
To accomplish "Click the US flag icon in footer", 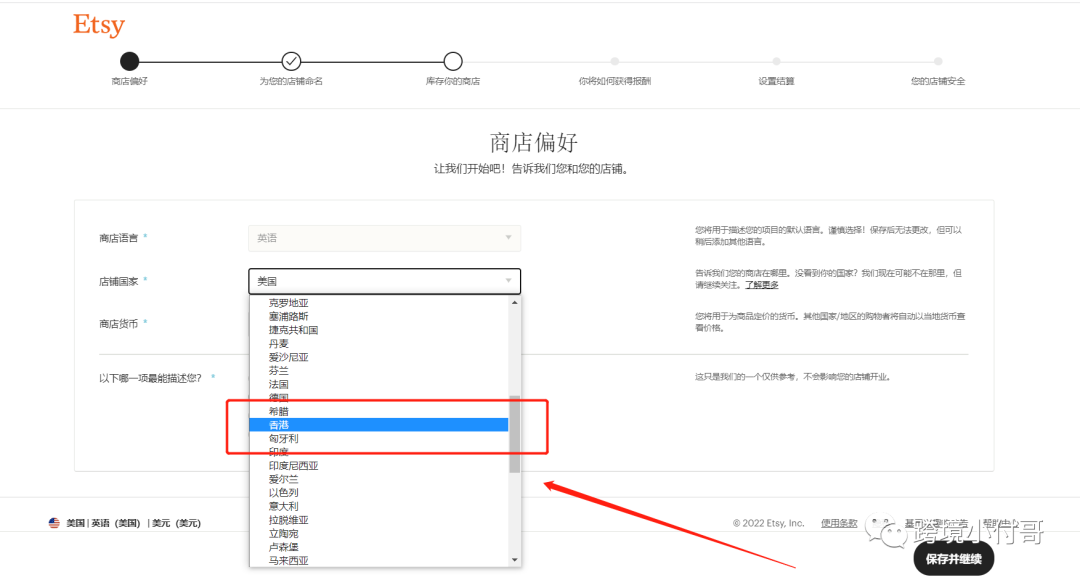I will pos(54,523).
